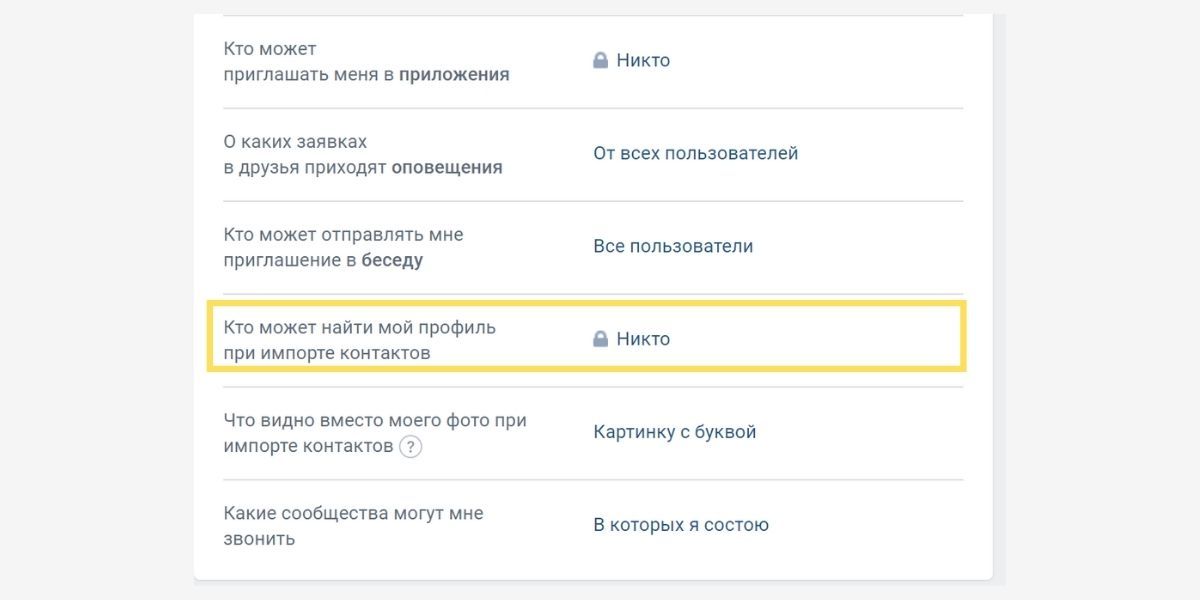Click the lock icon beside app invitations

tap(600, 61)
